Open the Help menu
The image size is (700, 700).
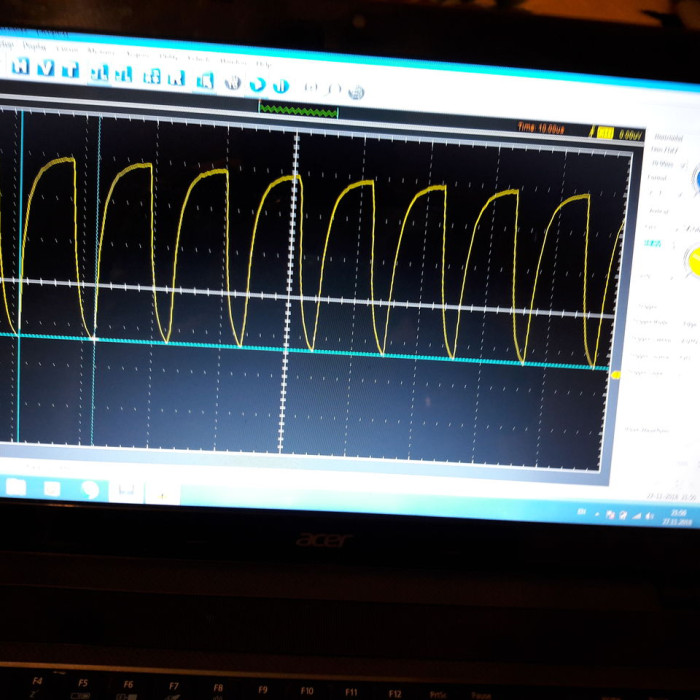[x=264, y=64]
